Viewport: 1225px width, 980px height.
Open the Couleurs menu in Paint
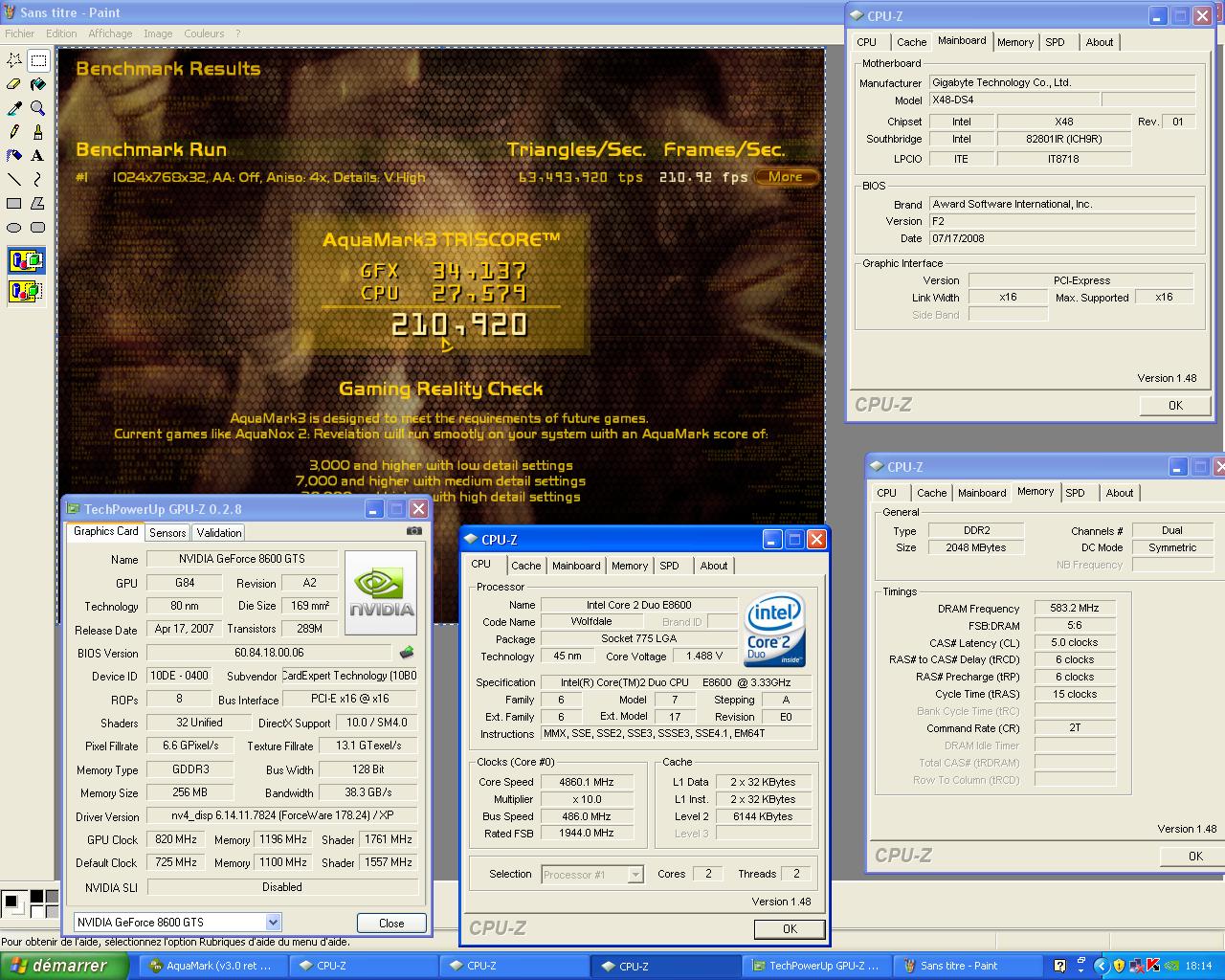point(204,33)
